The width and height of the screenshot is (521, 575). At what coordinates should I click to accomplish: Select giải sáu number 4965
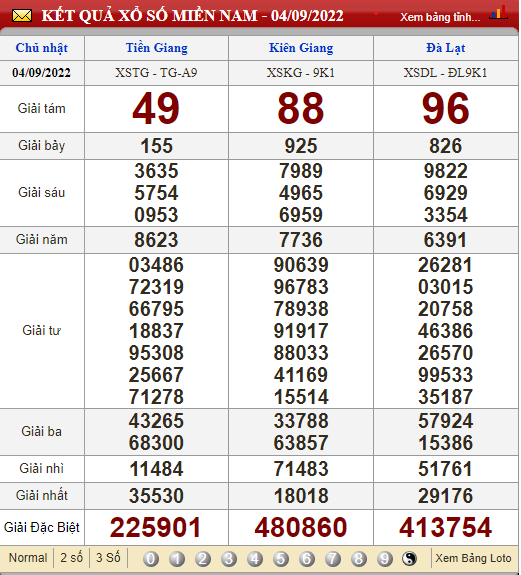(x=301, y=193)
